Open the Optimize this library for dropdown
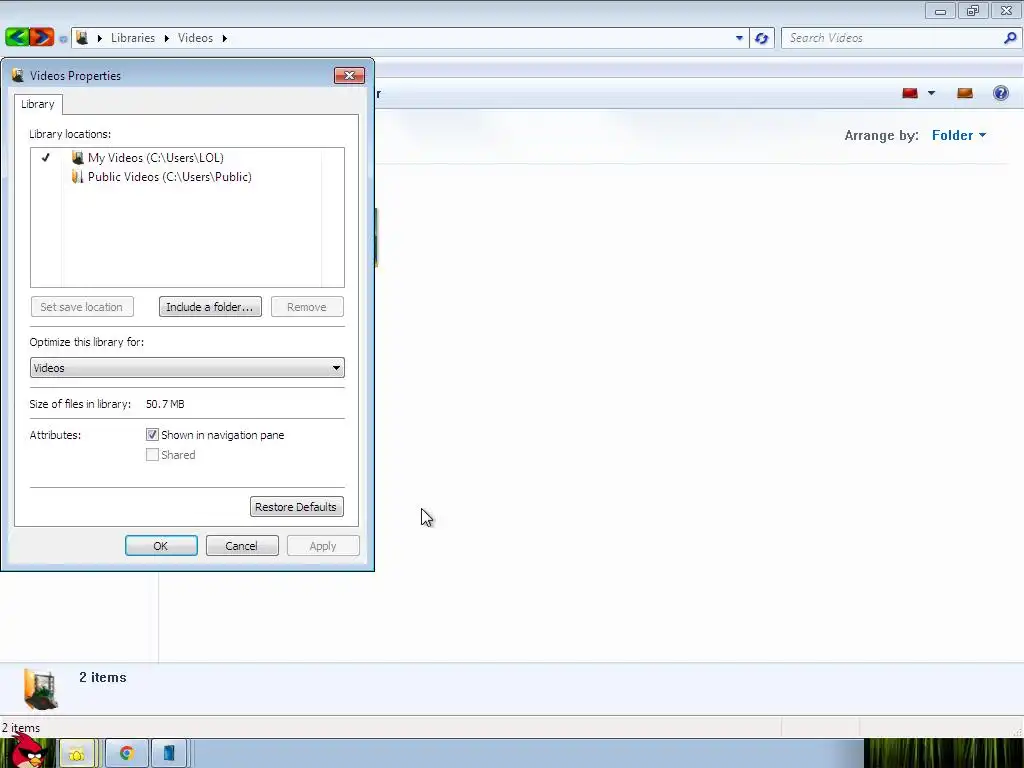Image resolution: width=1024 pixels, height=768 pixels. coord(187,368)
